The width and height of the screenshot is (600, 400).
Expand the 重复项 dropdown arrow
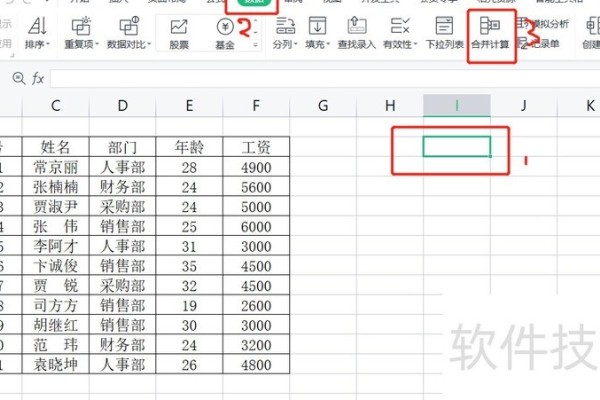point(97,44)
